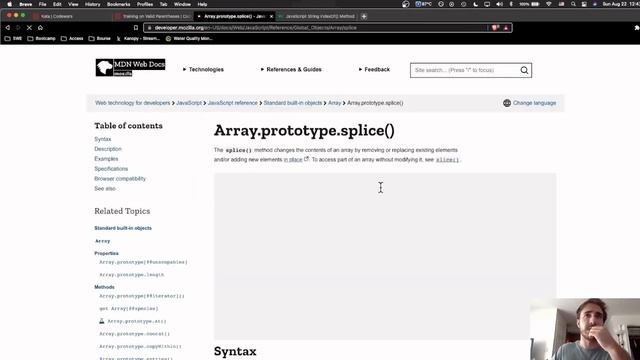Open macOS Spotlight search icon
The width and height of the screenshot is (640, 360).
[573, 4]
